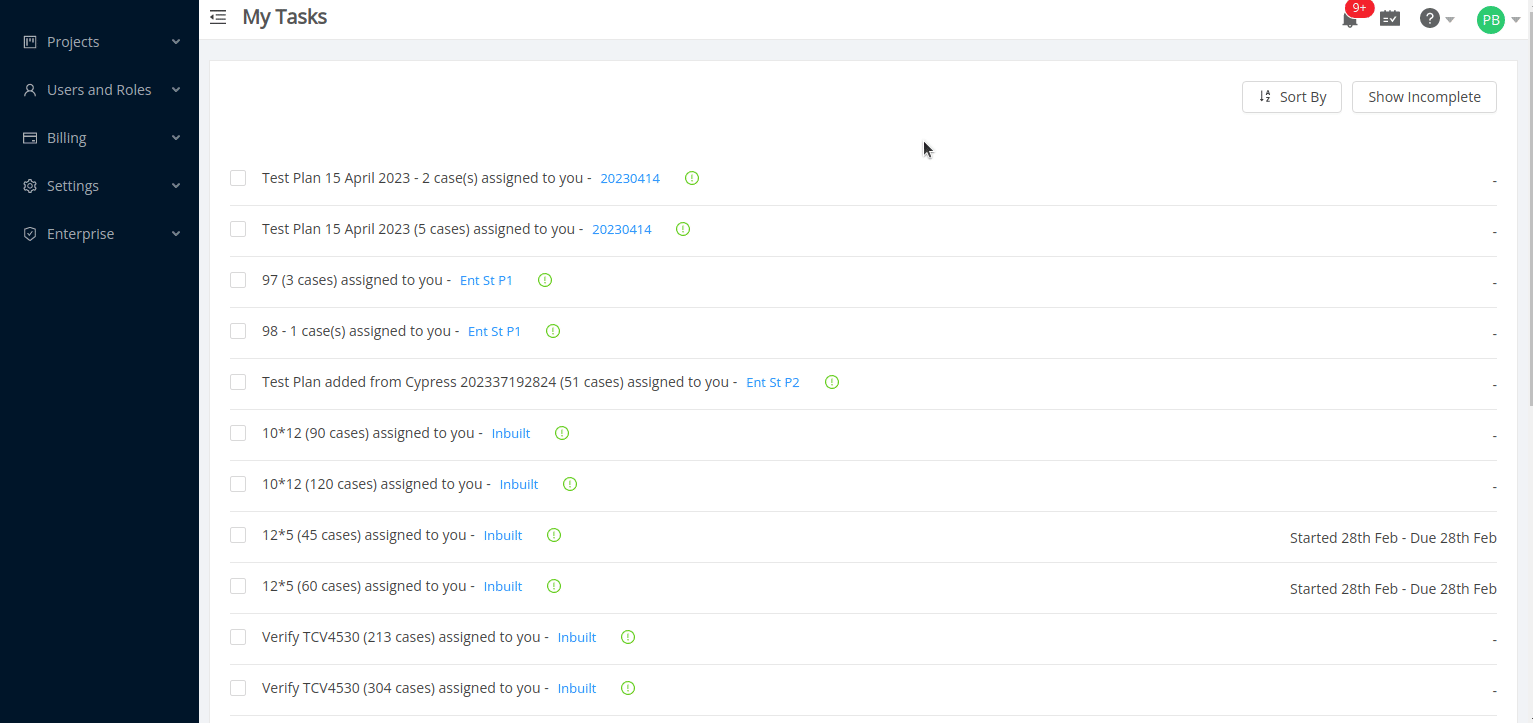Check the TCV4530 (304 cases) task checkbox
The image size is (1533, 723).
(x=238, y=688)
